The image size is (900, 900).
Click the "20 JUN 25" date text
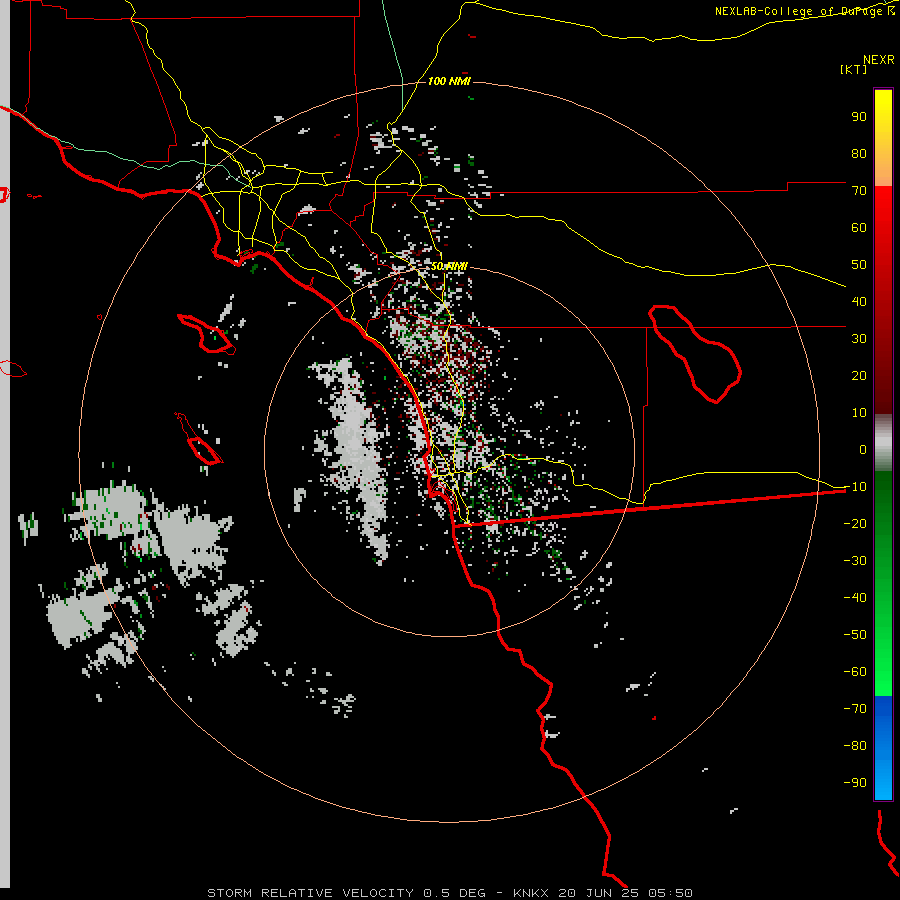[599, 893]
